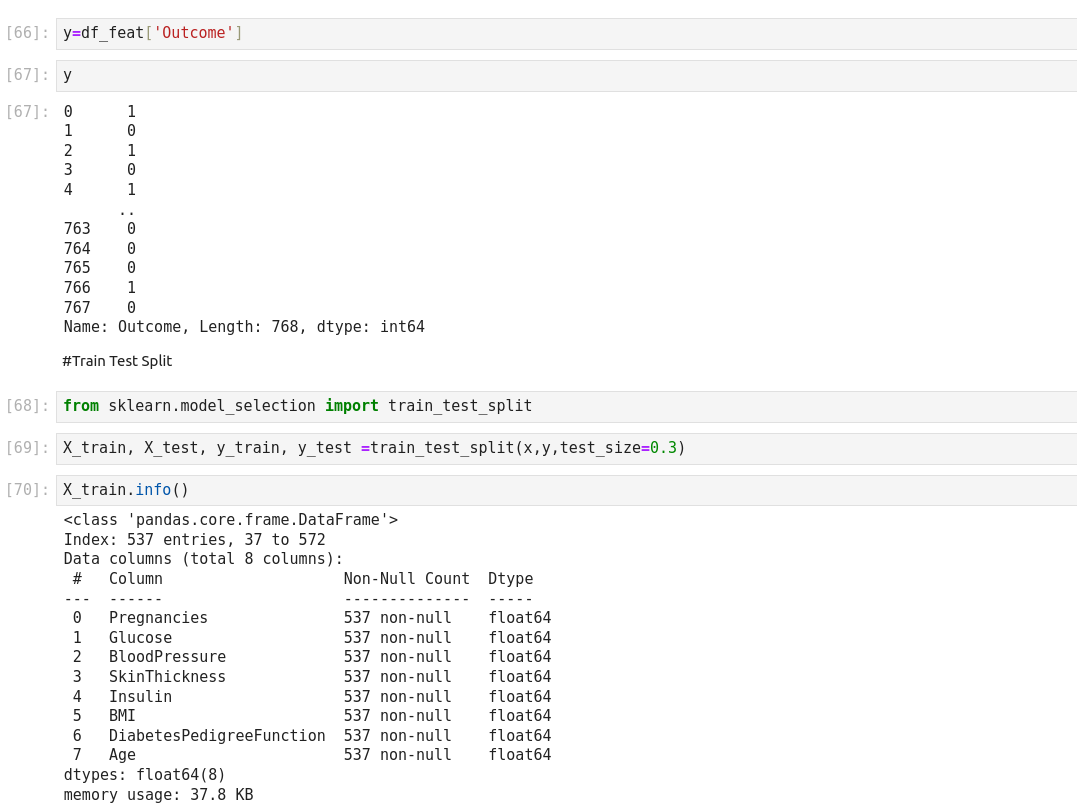Click the [68] cell prompt number
The image size is (1077, 806).
click(27, 406)
